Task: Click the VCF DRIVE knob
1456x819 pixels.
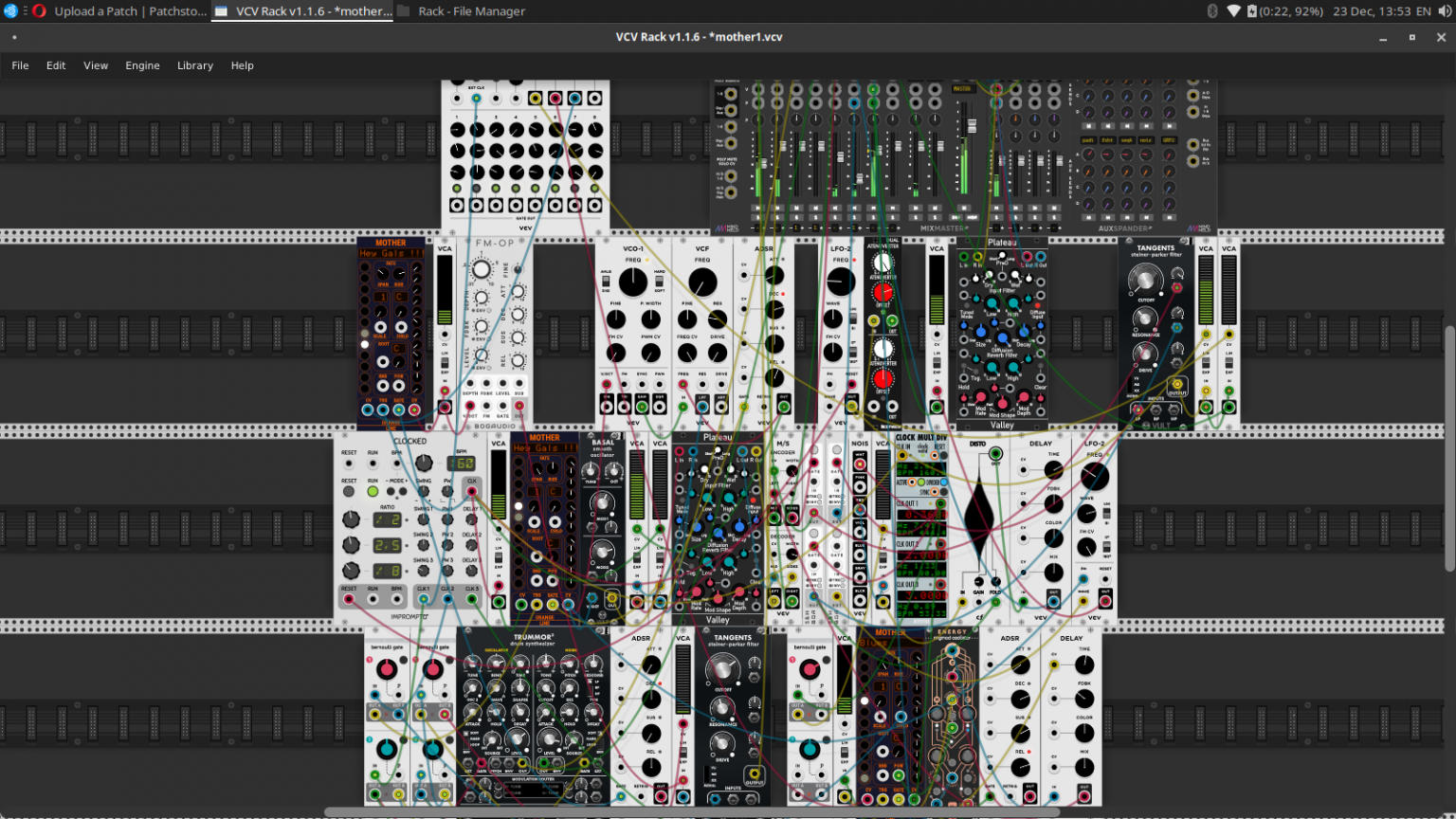Action: click(718, 353)
